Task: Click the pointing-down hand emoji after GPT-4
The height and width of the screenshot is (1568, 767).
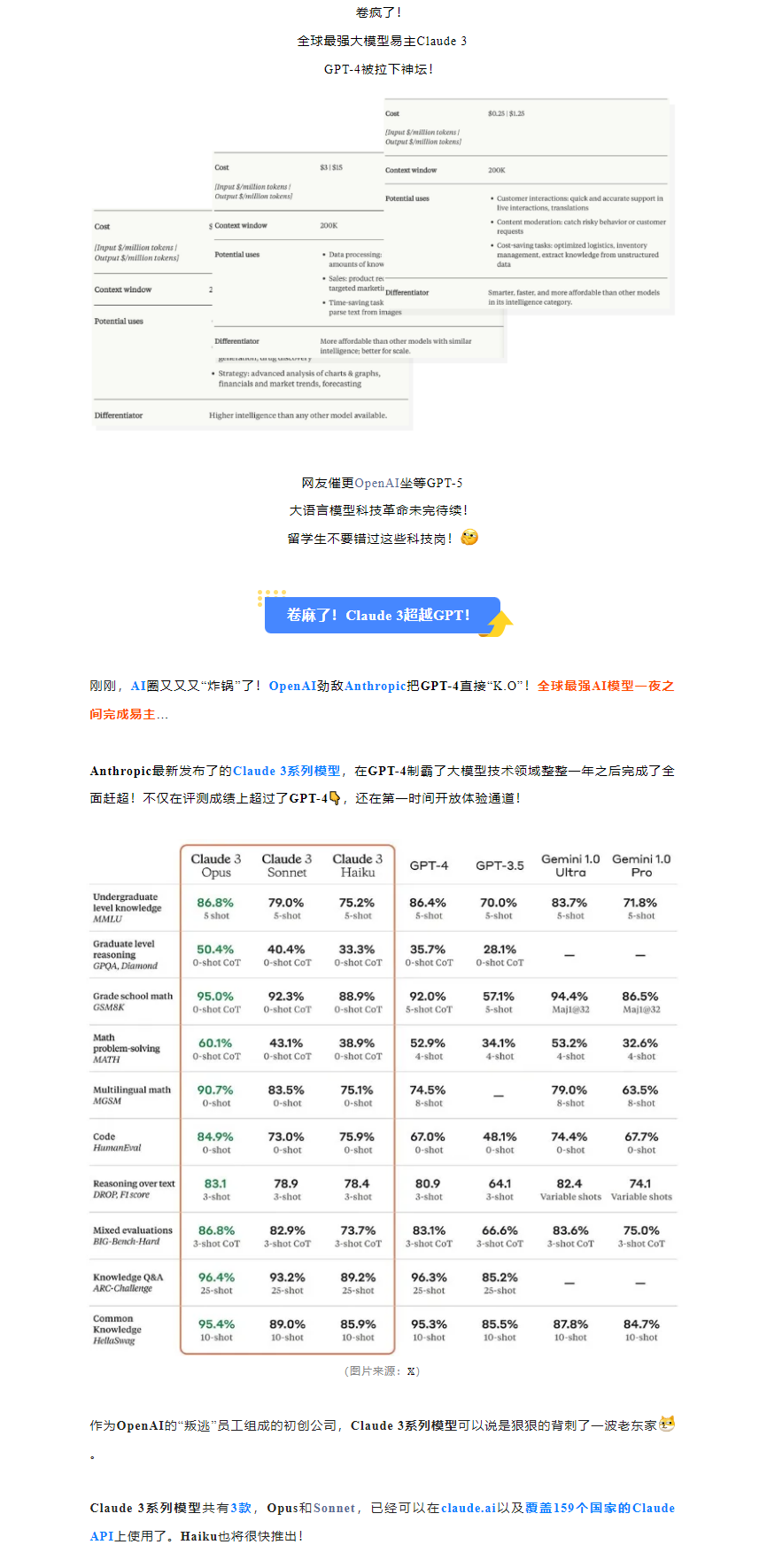Action: [334, 798]
